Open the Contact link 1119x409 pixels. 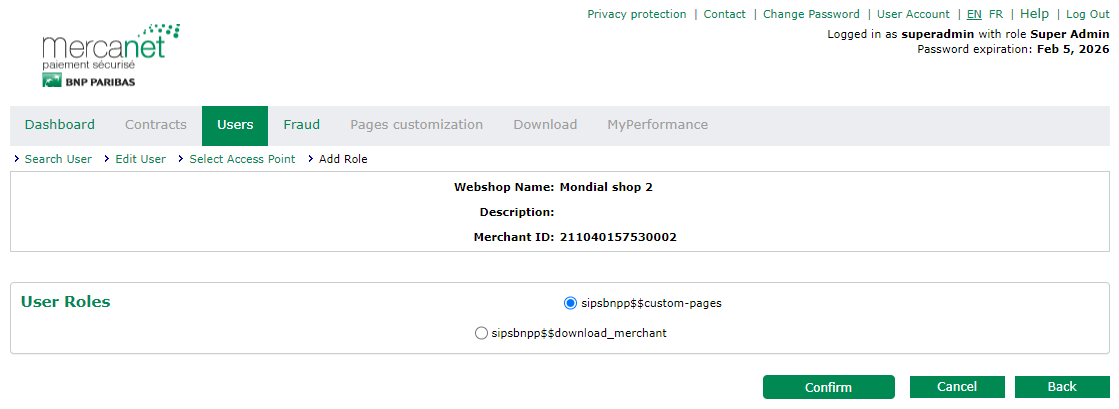pos(724,14)
